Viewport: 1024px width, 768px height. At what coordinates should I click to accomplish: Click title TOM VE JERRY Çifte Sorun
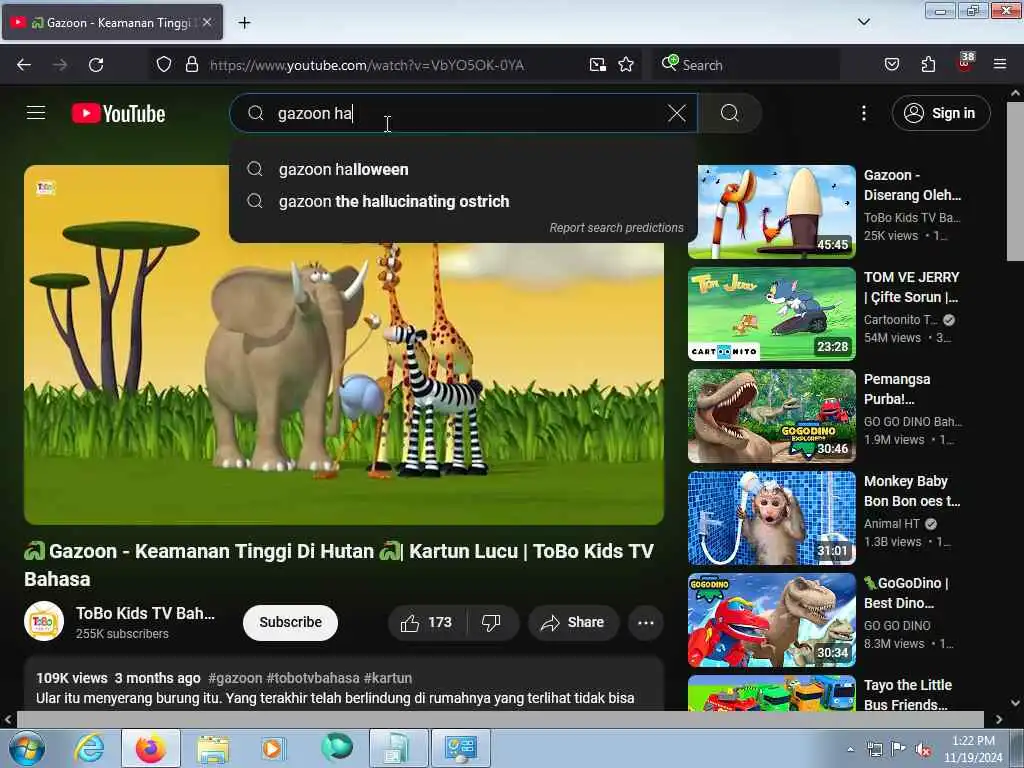point(912,287)
